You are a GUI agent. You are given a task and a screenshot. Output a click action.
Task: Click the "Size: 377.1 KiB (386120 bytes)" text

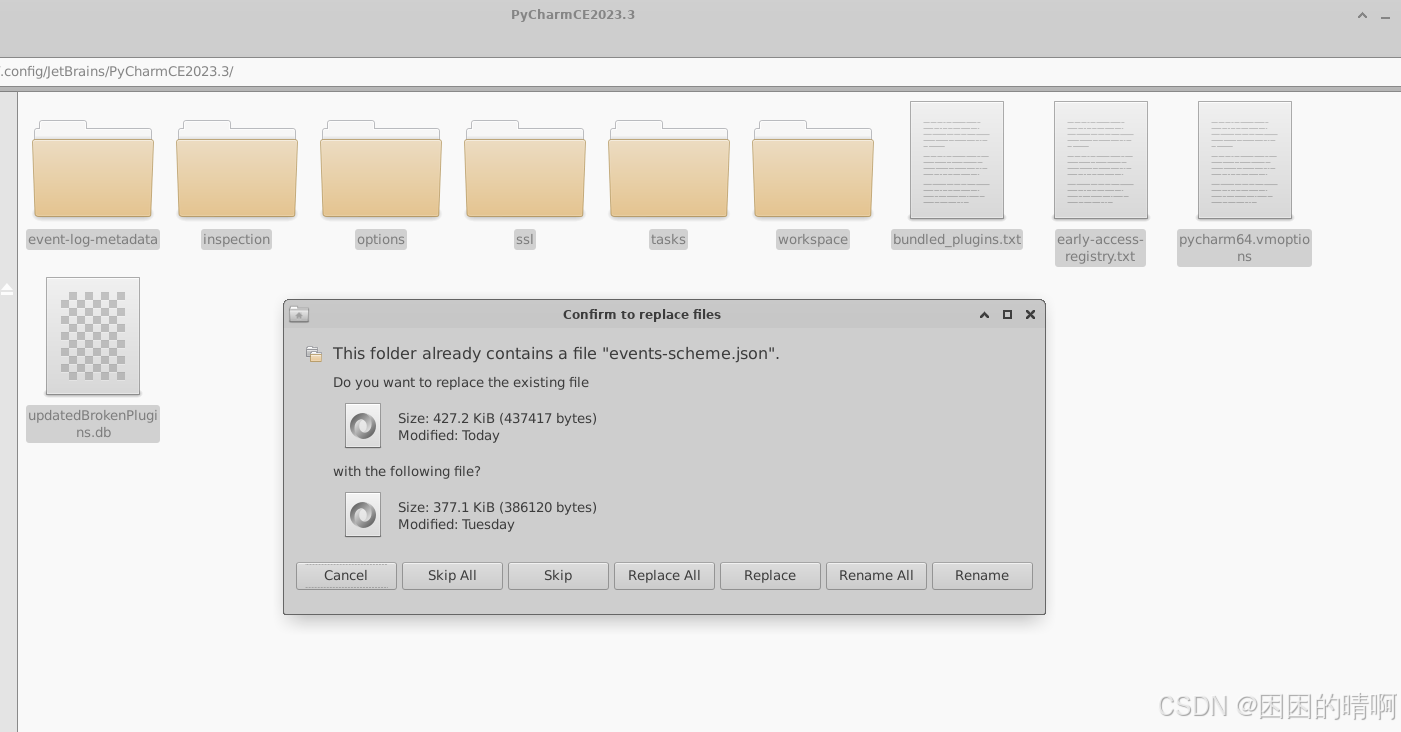(497, 507)
